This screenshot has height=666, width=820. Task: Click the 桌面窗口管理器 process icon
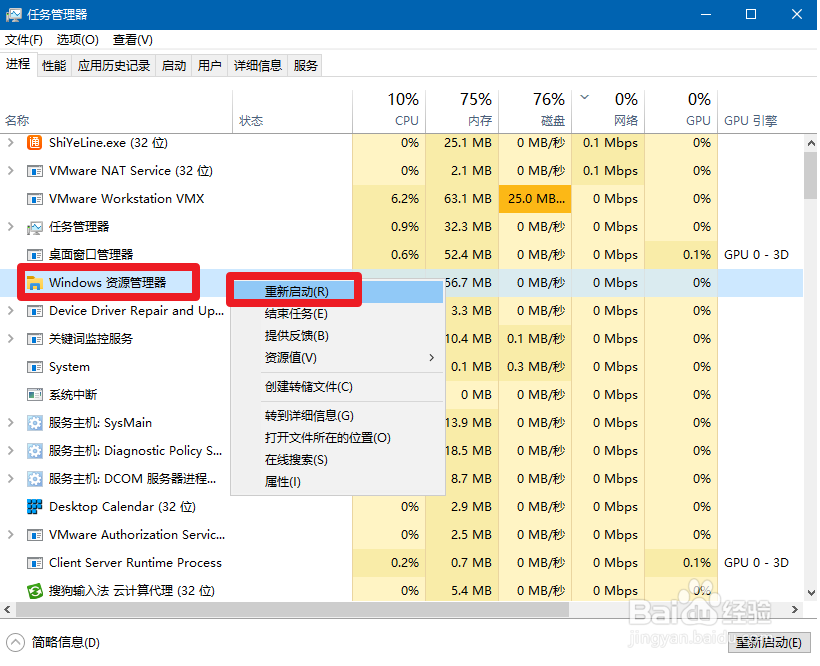(x=33, y=255)
